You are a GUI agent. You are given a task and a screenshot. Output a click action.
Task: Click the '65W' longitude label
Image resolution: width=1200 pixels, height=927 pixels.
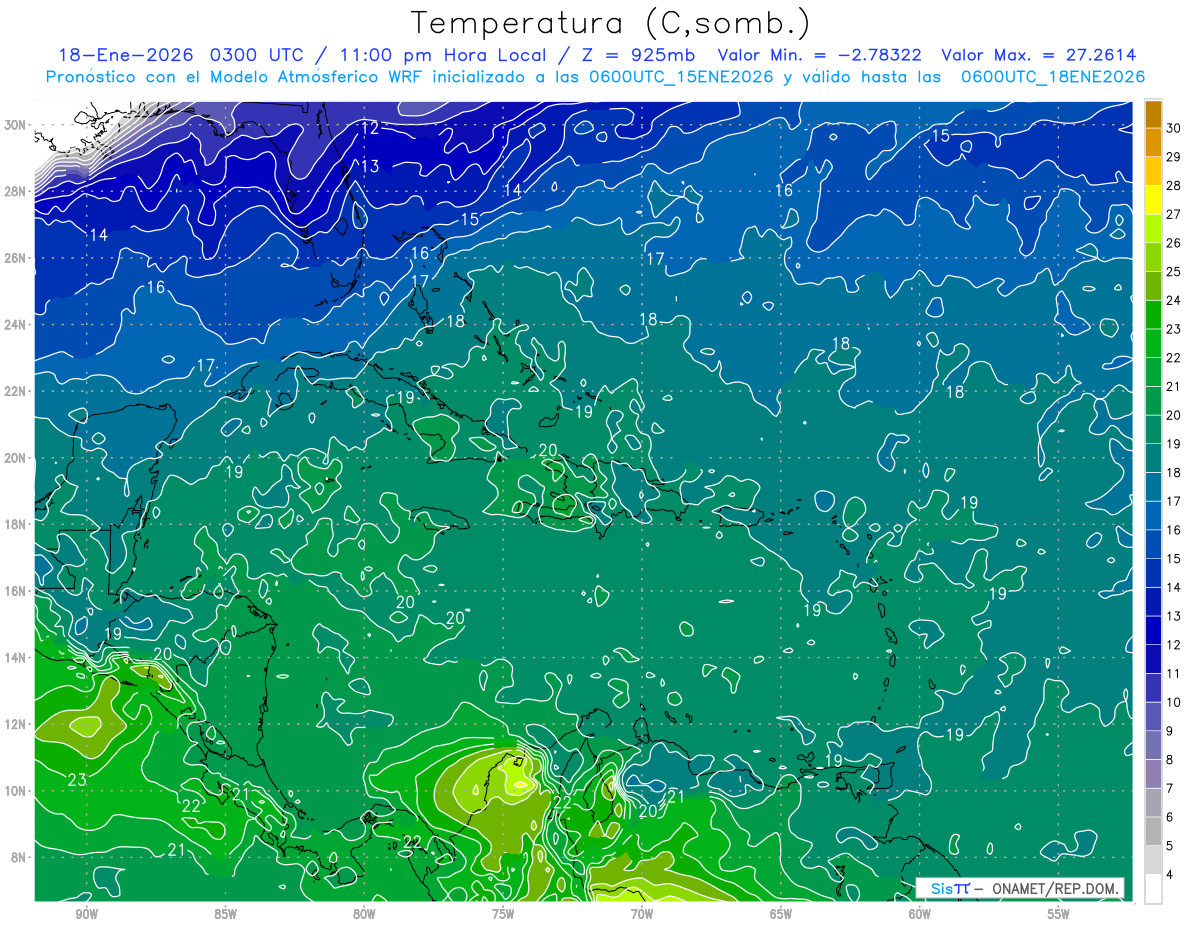[781, 914]
